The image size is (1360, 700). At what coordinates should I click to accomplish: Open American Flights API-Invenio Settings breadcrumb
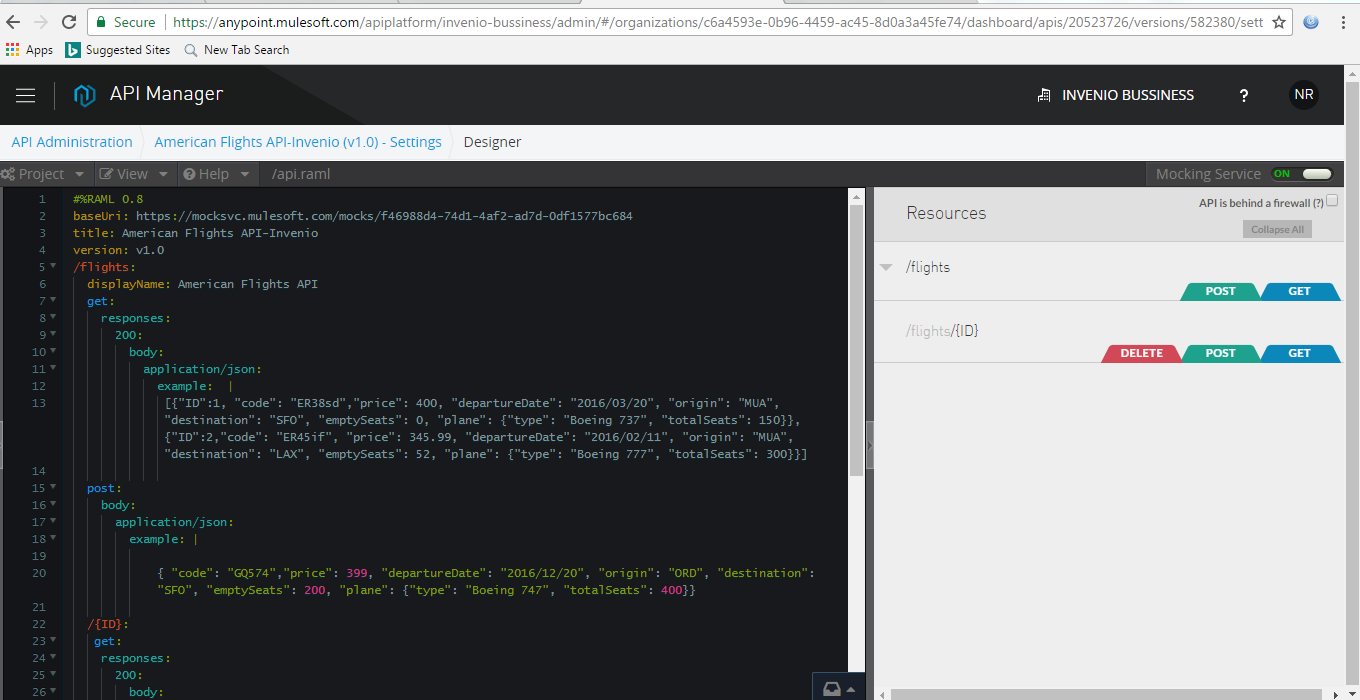pos(298,142)
